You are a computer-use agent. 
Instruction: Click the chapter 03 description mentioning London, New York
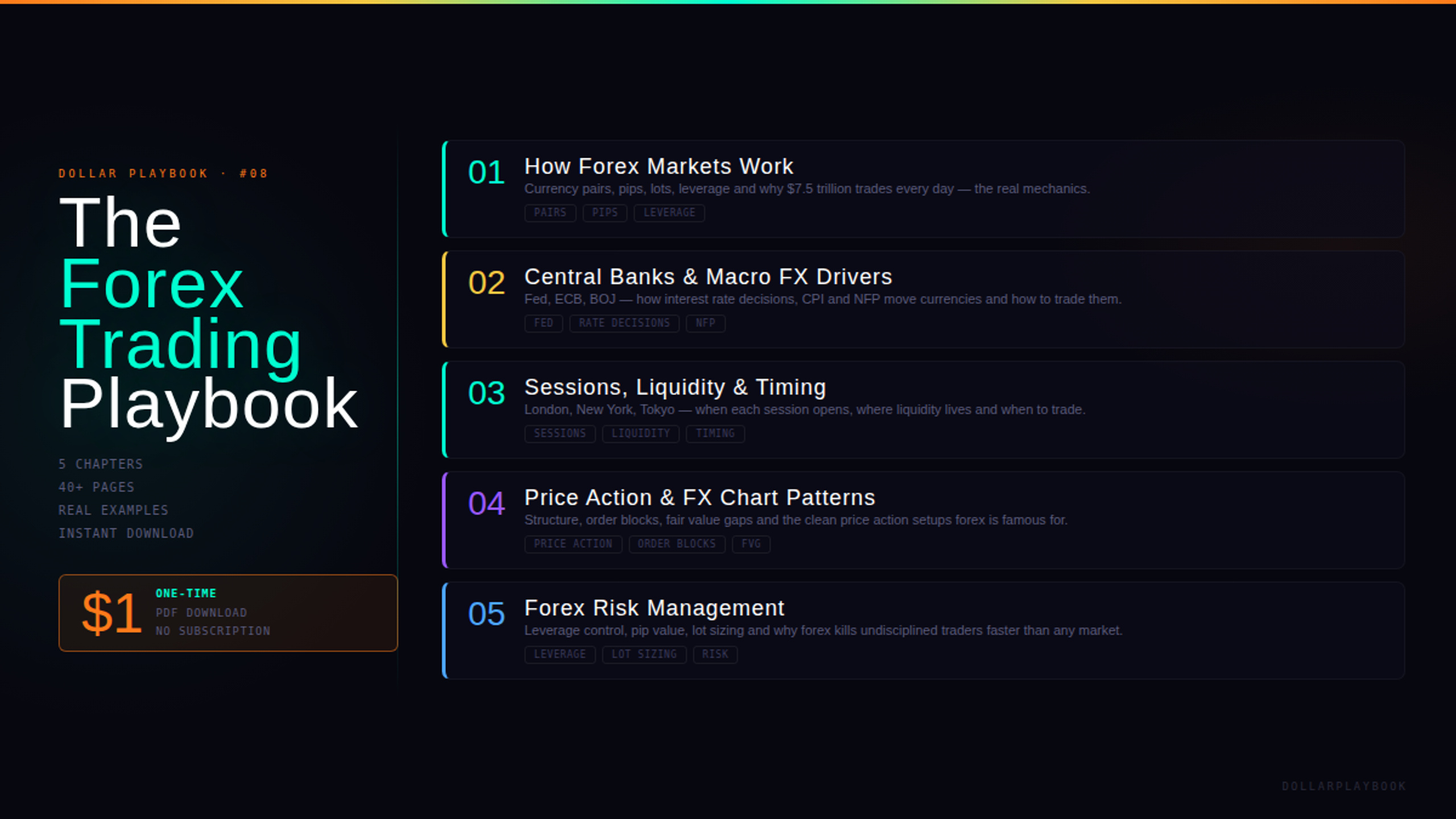tap(805, 409)
